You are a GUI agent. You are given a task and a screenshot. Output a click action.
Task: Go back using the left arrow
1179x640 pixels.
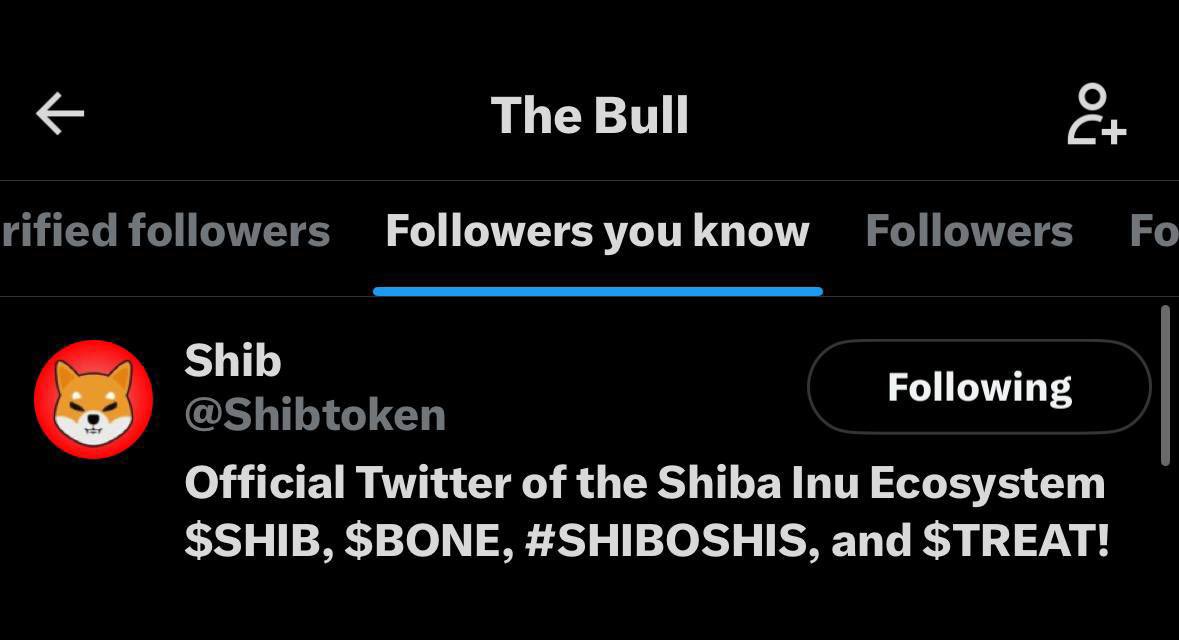click(60, 115)
